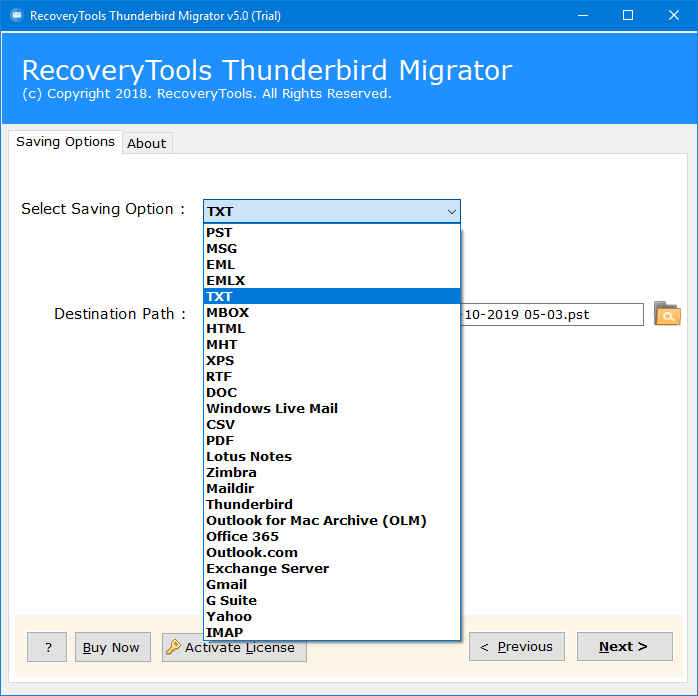The width and height of the screenshot is (698, 696).
Task: Choose XPS saving option
Action: pyautogui.click(x=332, y=360)
